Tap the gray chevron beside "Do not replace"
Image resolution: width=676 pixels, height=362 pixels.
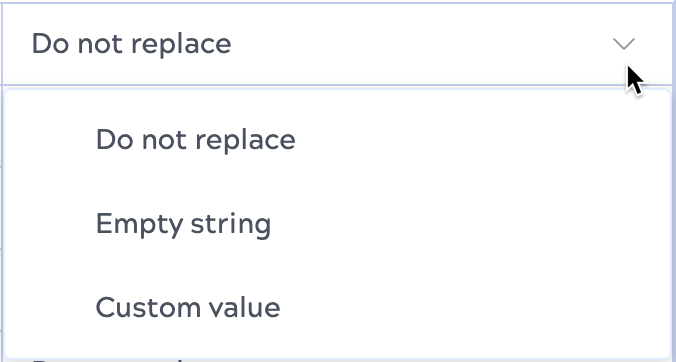click(x=623, y=44)
